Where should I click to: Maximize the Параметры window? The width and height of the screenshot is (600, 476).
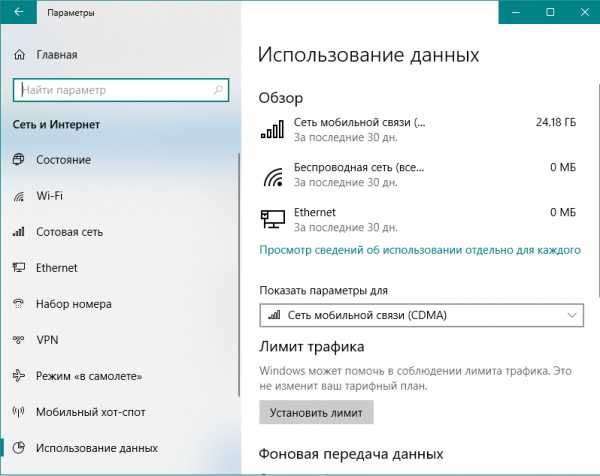550,12
